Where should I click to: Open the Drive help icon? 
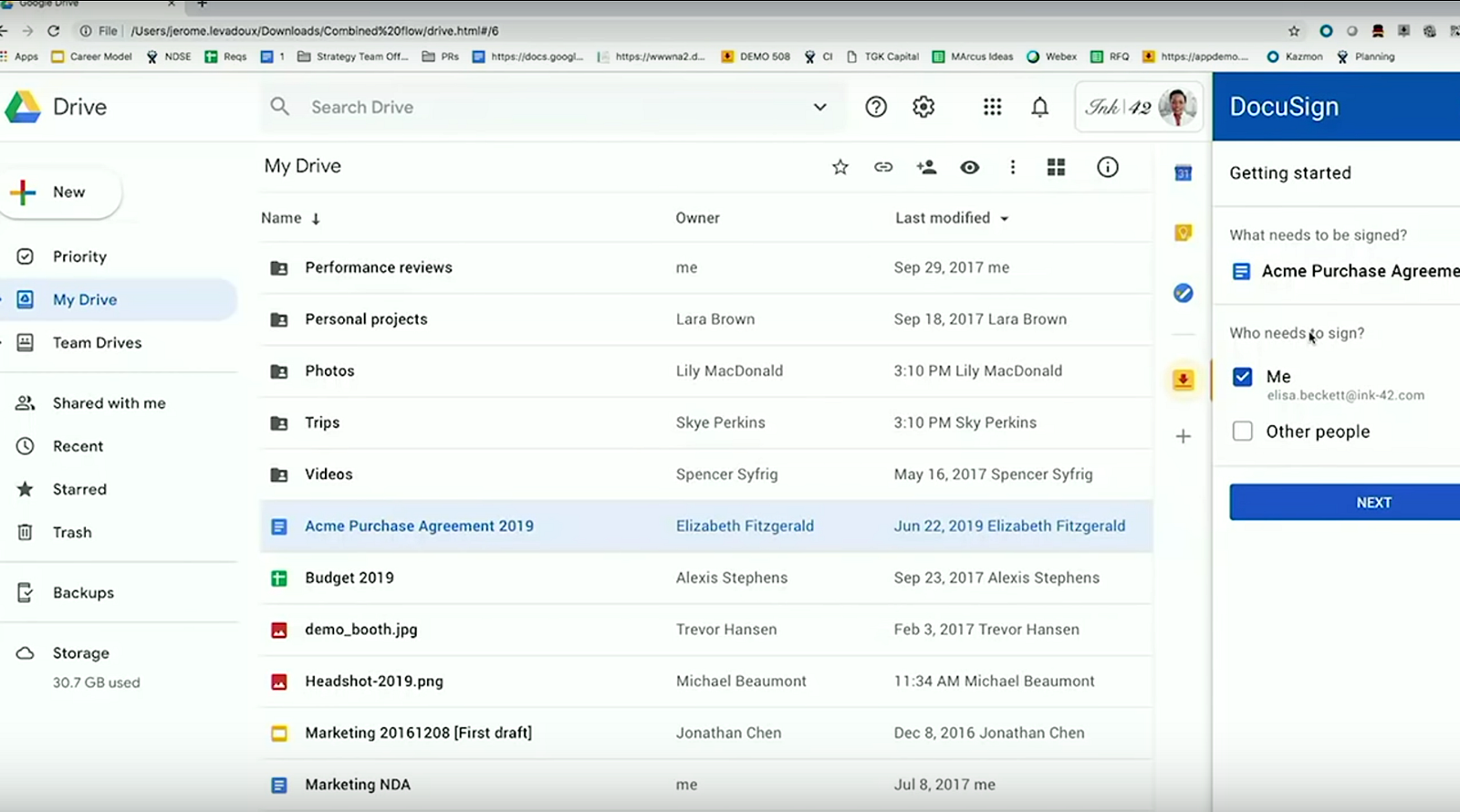coord(876,107)
